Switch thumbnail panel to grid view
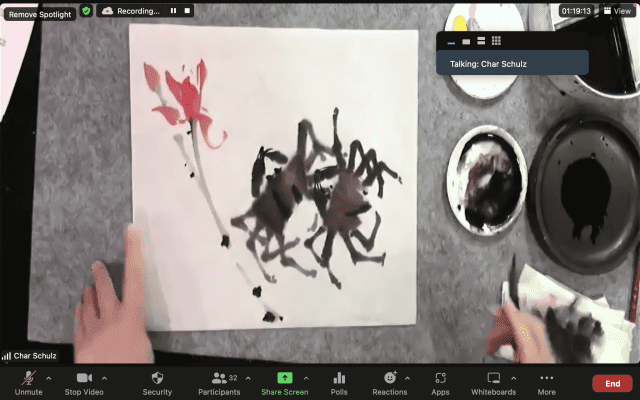 [496, 41]
